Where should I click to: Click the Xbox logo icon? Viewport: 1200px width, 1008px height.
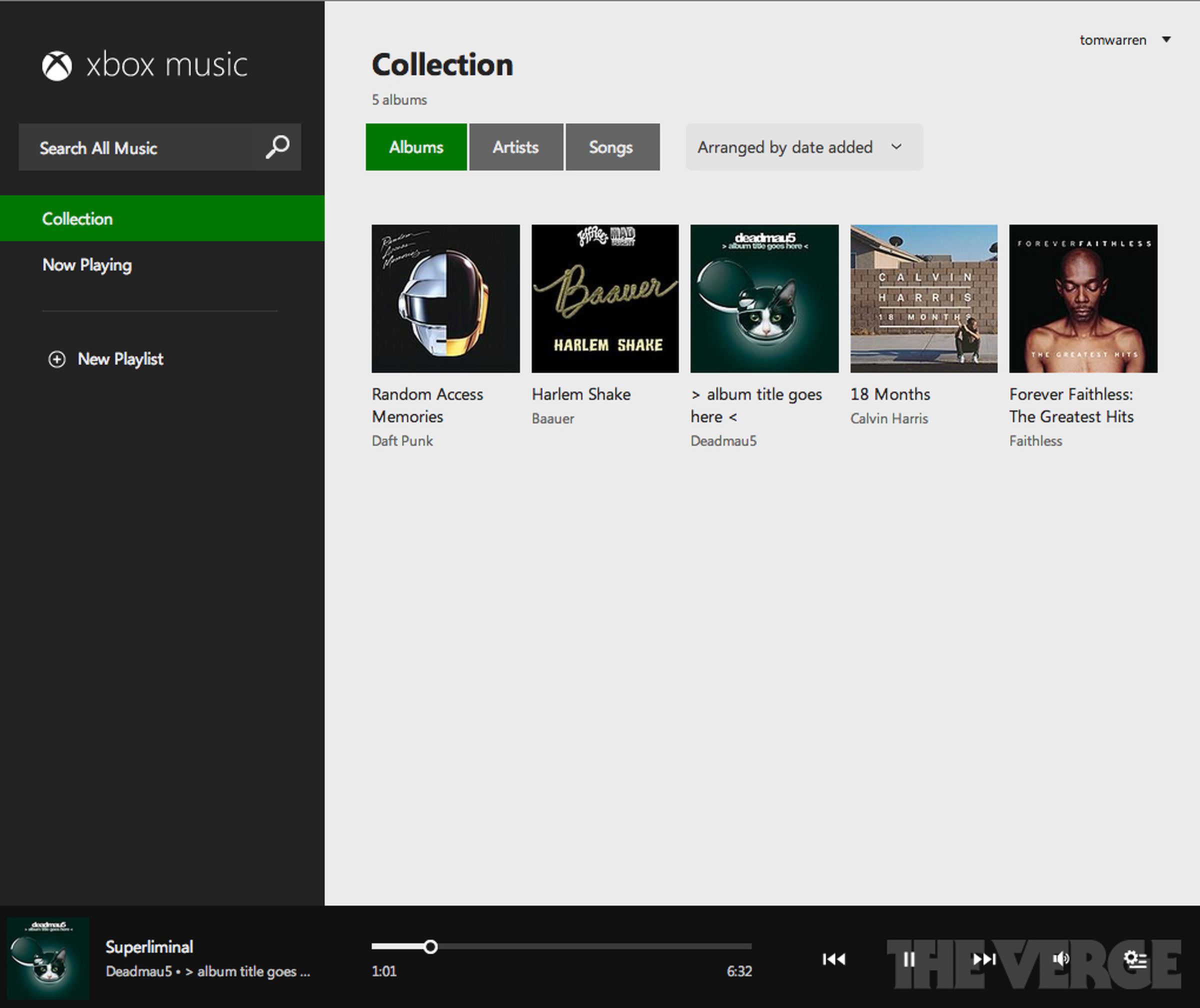pos(57,65)
